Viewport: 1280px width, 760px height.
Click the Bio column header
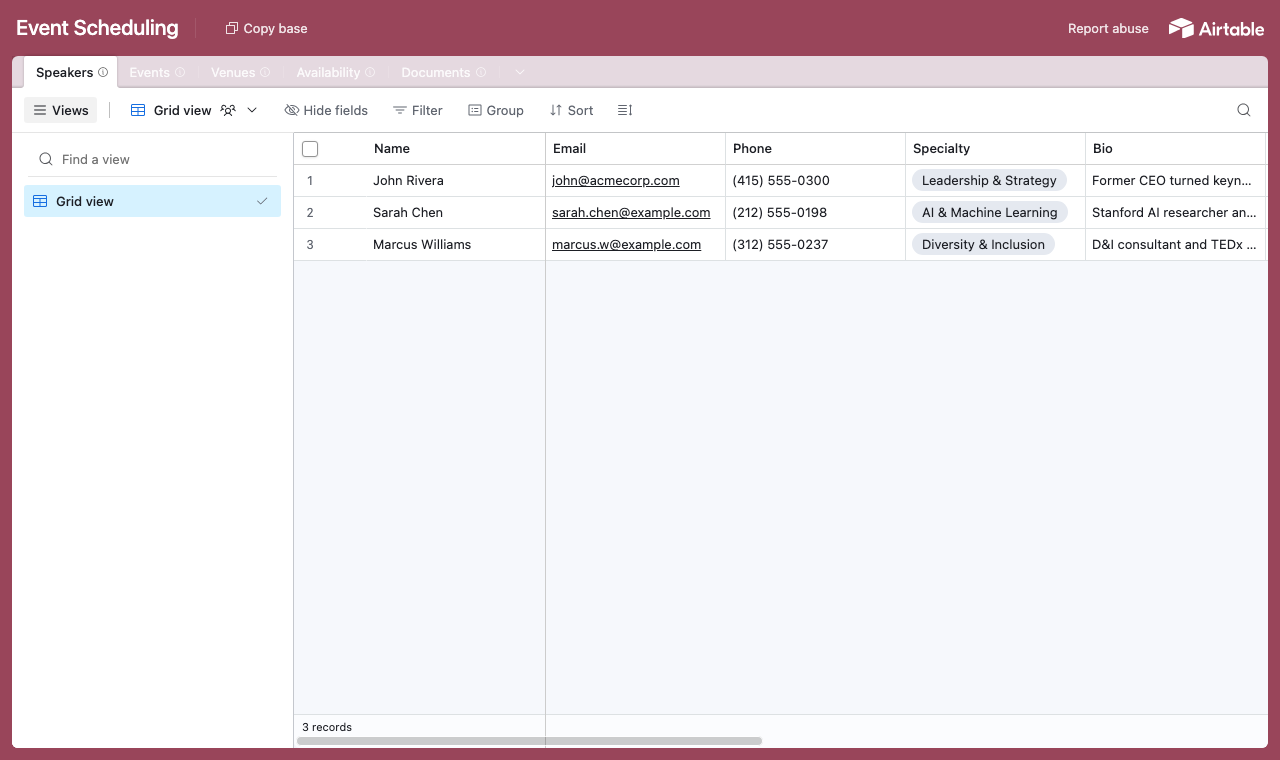(1175, 148)
